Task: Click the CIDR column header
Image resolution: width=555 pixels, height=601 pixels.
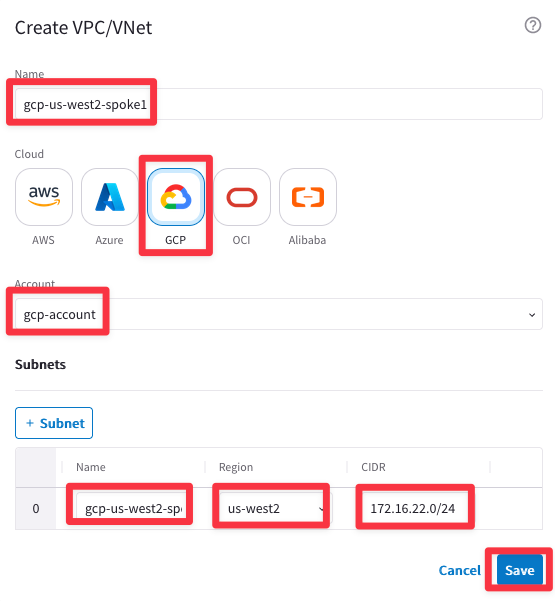Action: [373, 467]
